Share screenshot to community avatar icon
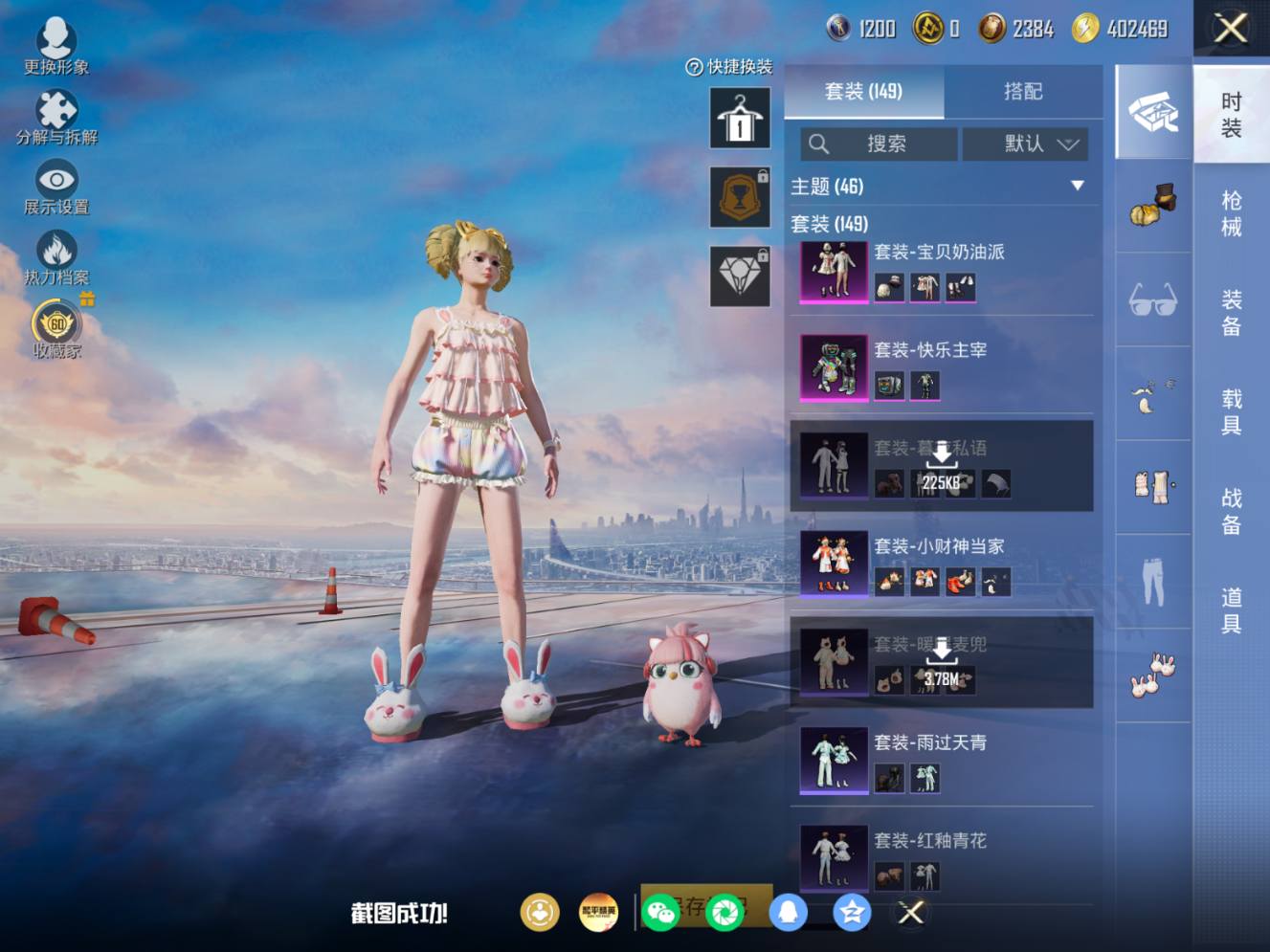Viewport: 1270px width, 952px height. pos(540,913)
